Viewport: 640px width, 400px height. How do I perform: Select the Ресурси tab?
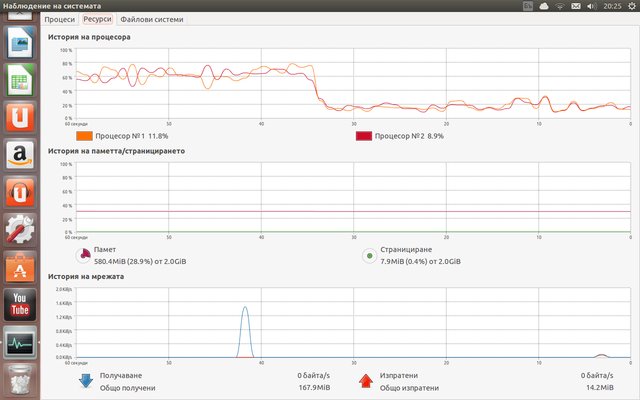(x=97, y=19)
